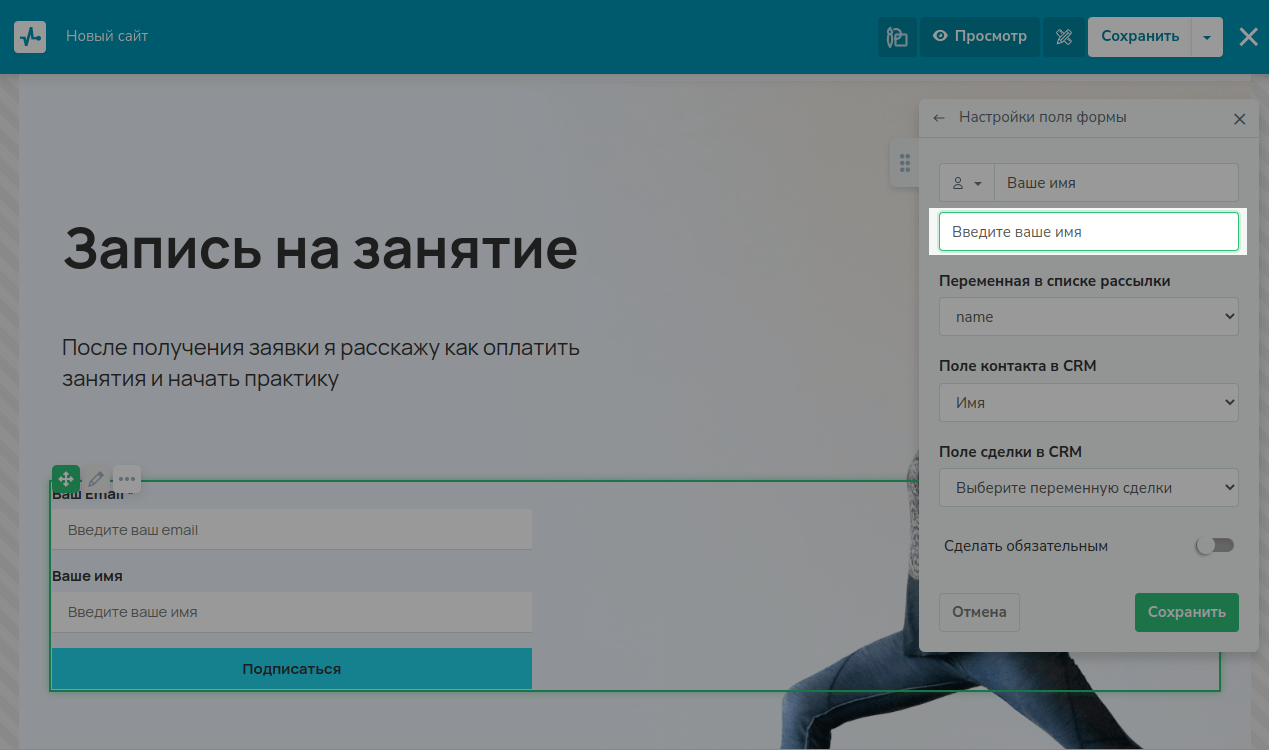Open the "Поле сделки в CRM" dropdown
This screenshot has height=750, width=1269.
[x=1088, y=488]
